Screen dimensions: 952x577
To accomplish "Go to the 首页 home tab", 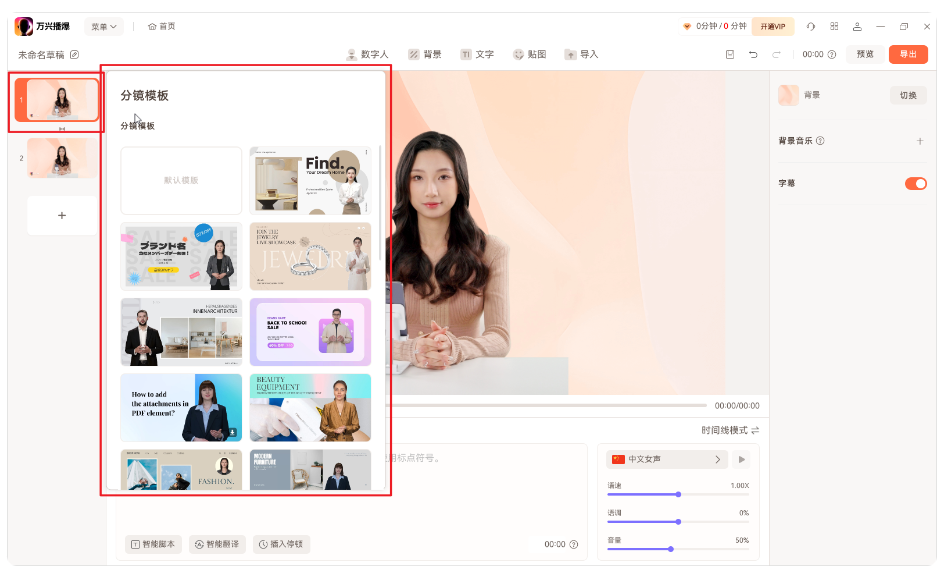I will (x=160, y=25).
